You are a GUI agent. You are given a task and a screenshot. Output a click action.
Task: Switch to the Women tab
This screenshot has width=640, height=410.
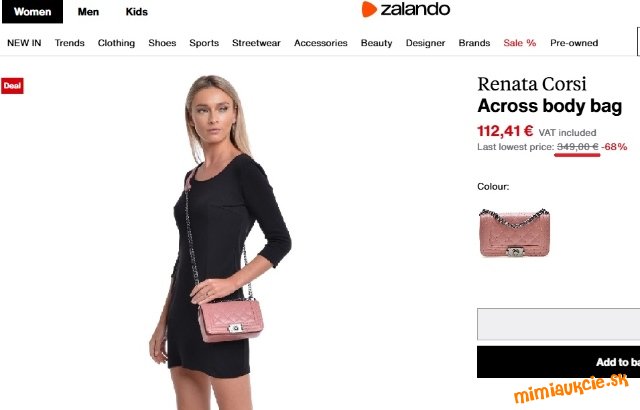33,12
